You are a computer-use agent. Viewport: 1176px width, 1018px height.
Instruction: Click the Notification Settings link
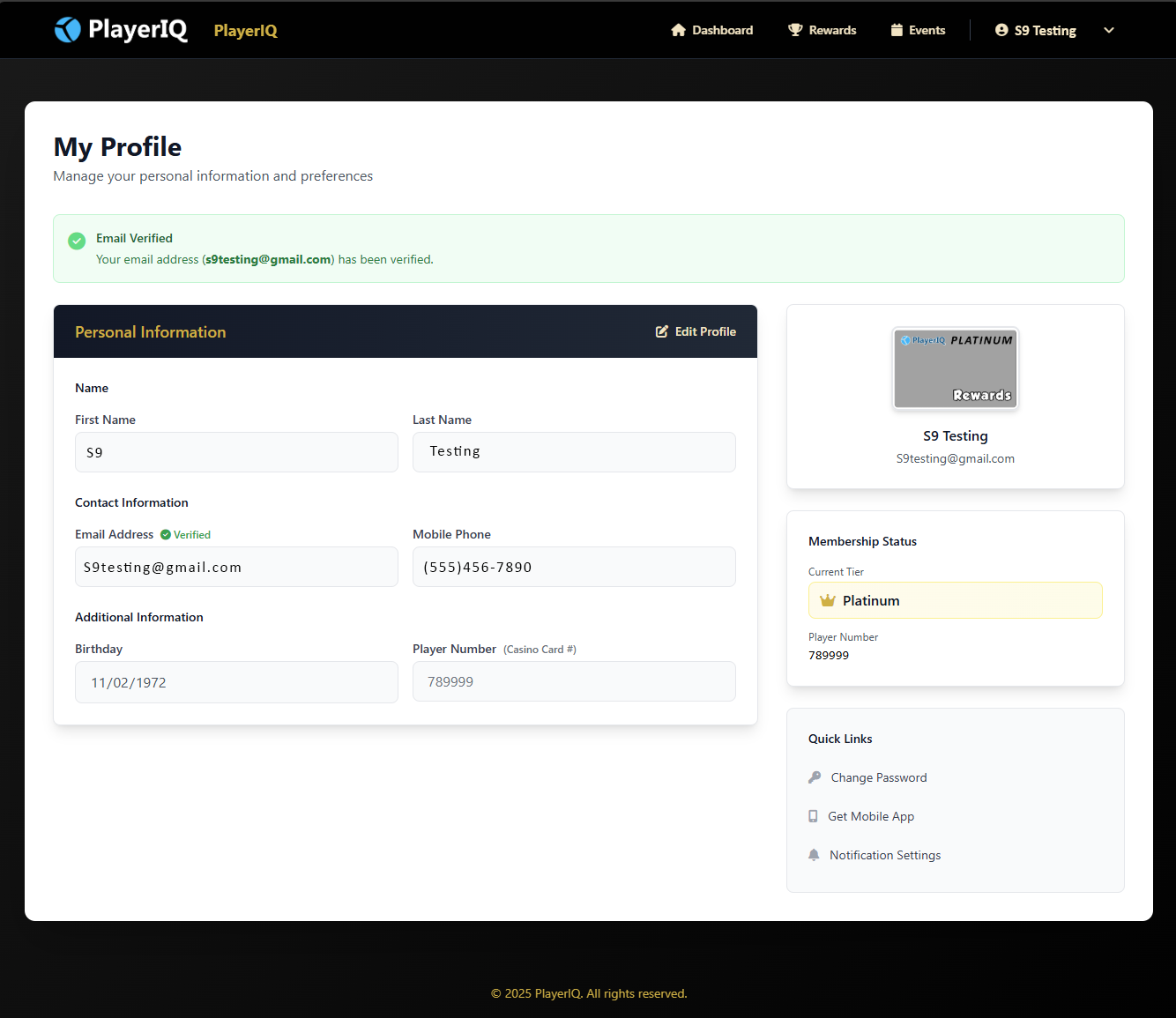pos(884,854)
